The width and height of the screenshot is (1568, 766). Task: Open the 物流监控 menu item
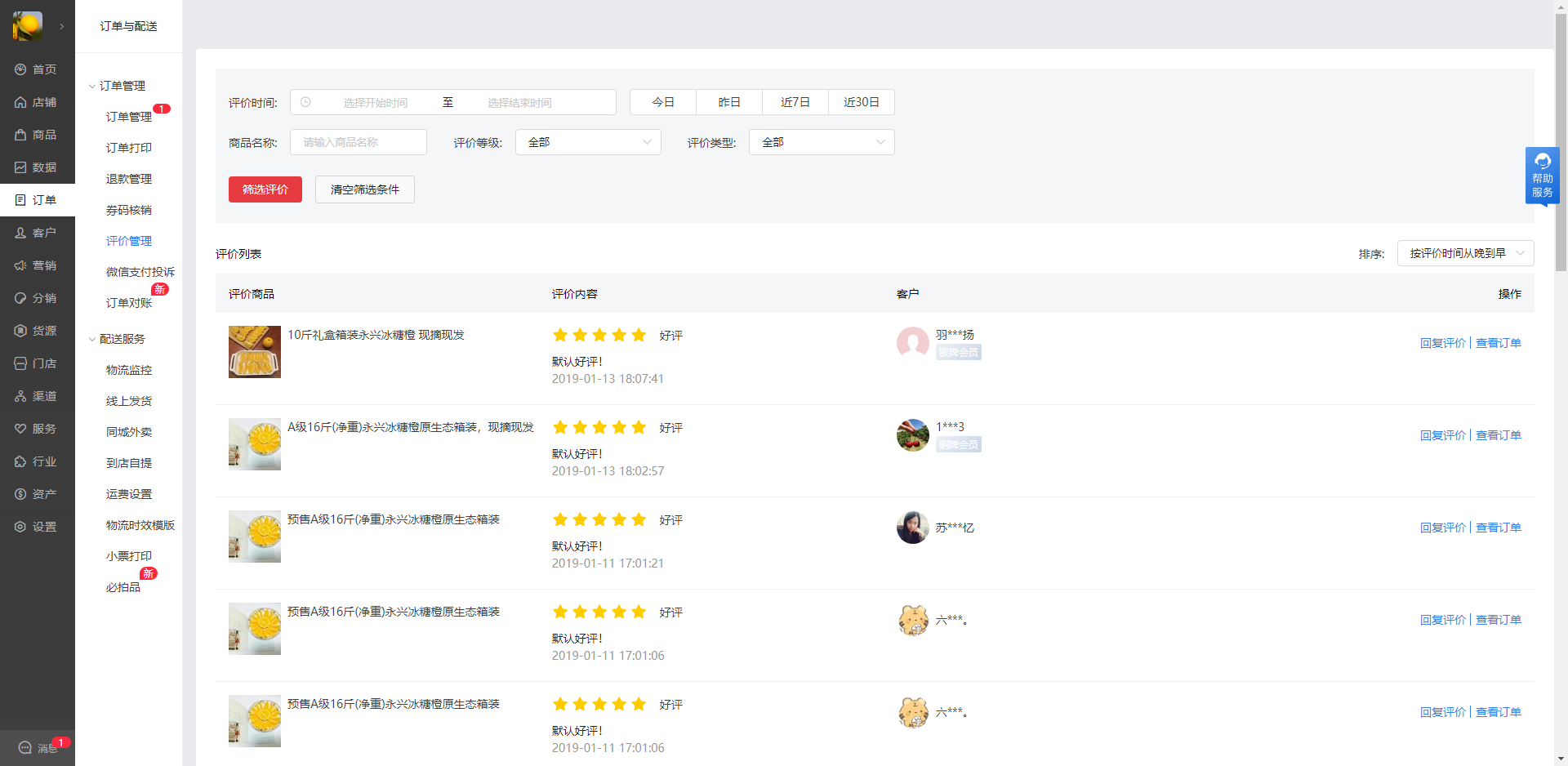point(129,370)
